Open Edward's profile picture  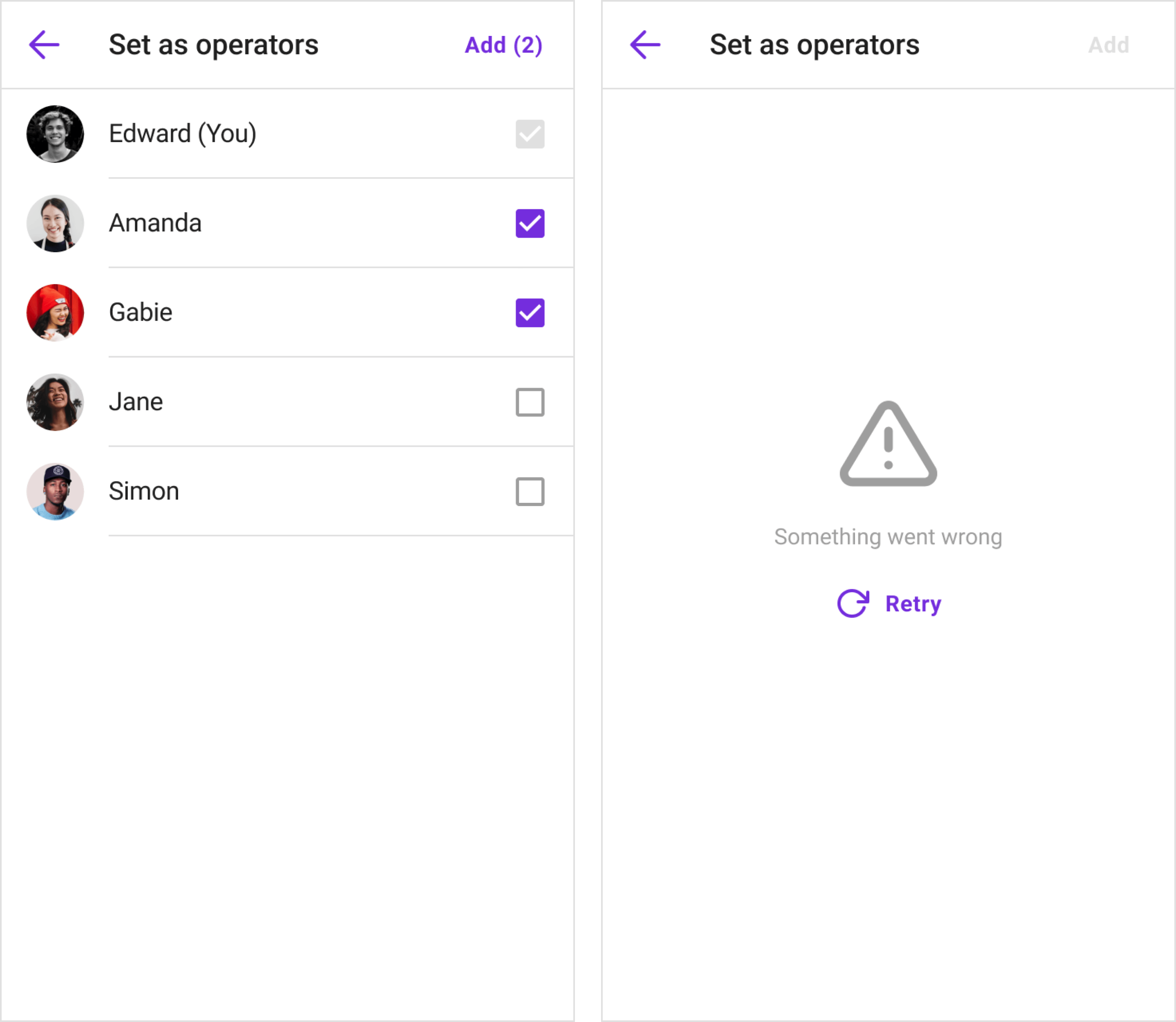[x=55, y=134]
